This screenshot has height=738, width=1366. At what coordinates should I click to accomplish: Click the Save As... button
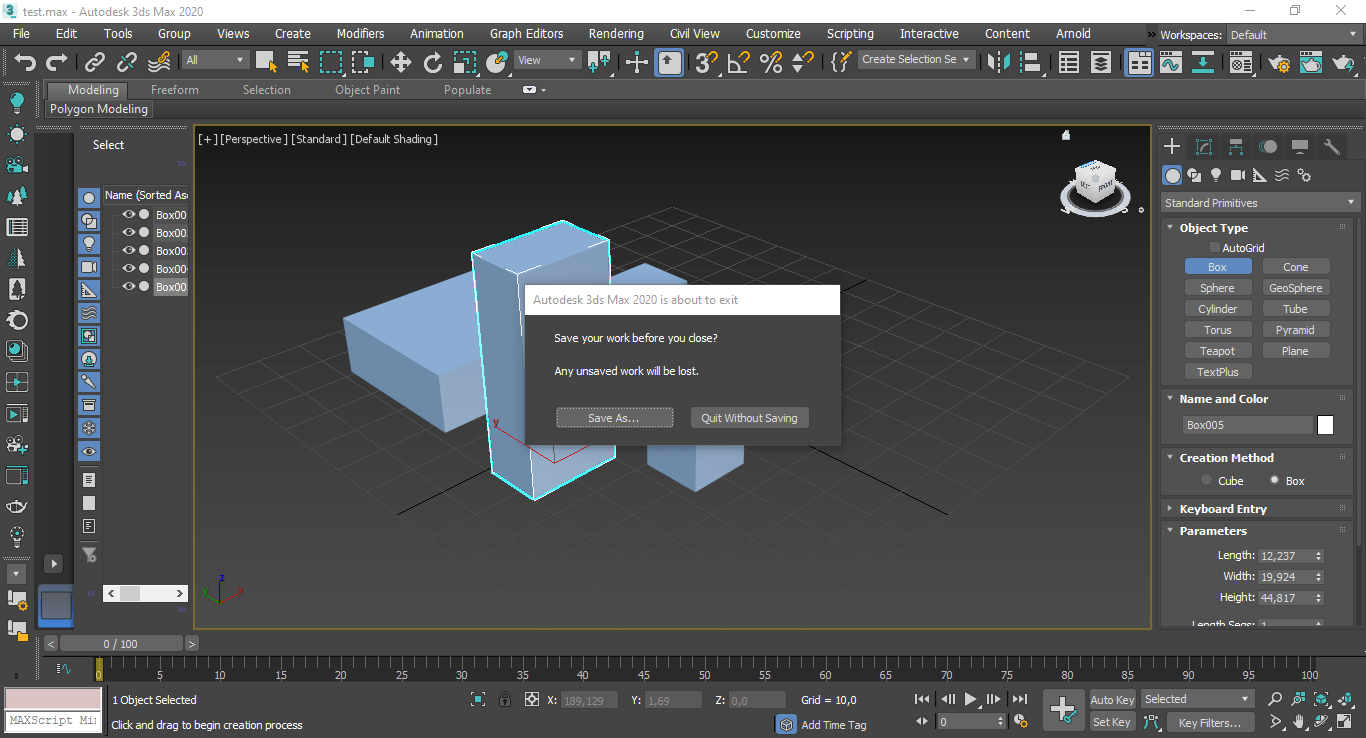click(x=614, y=418)
